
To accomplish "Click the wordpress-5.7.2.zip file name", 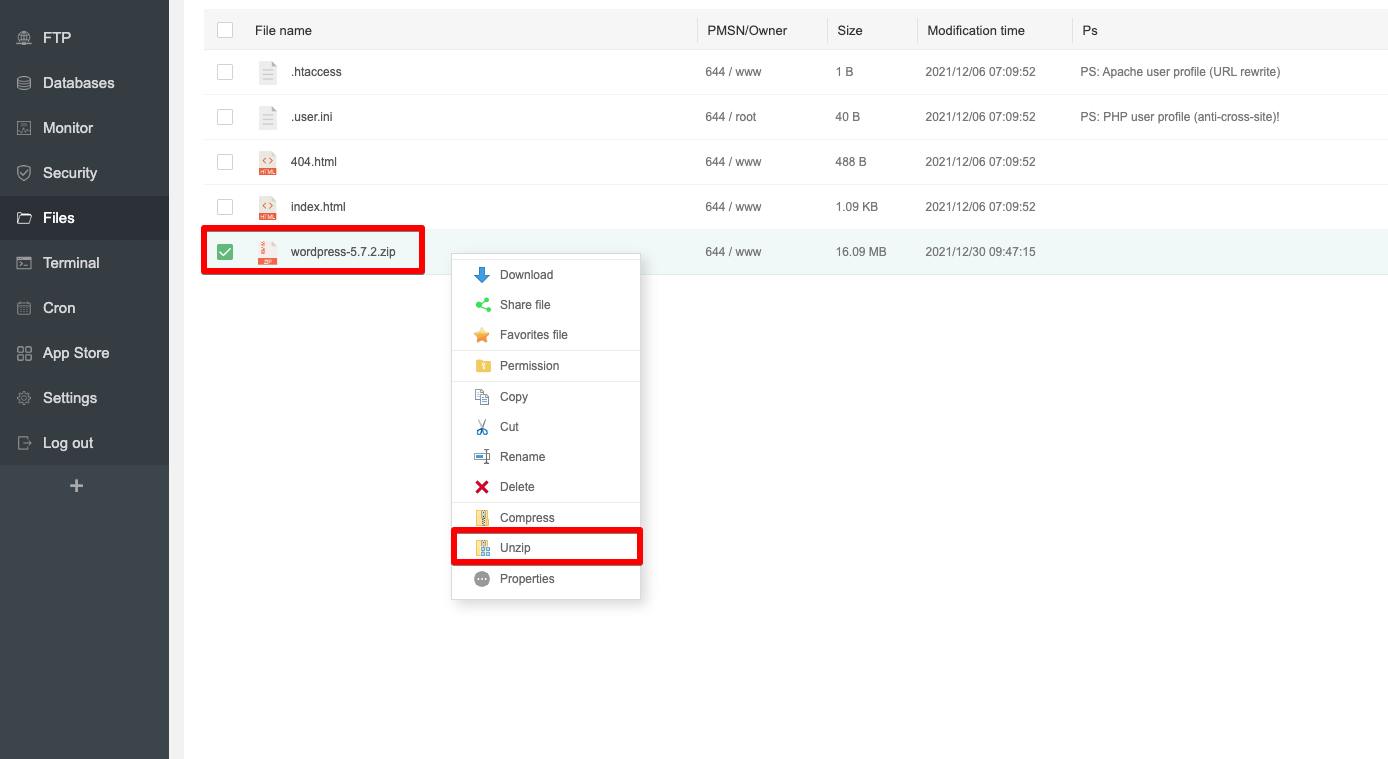I will (343, 252).
